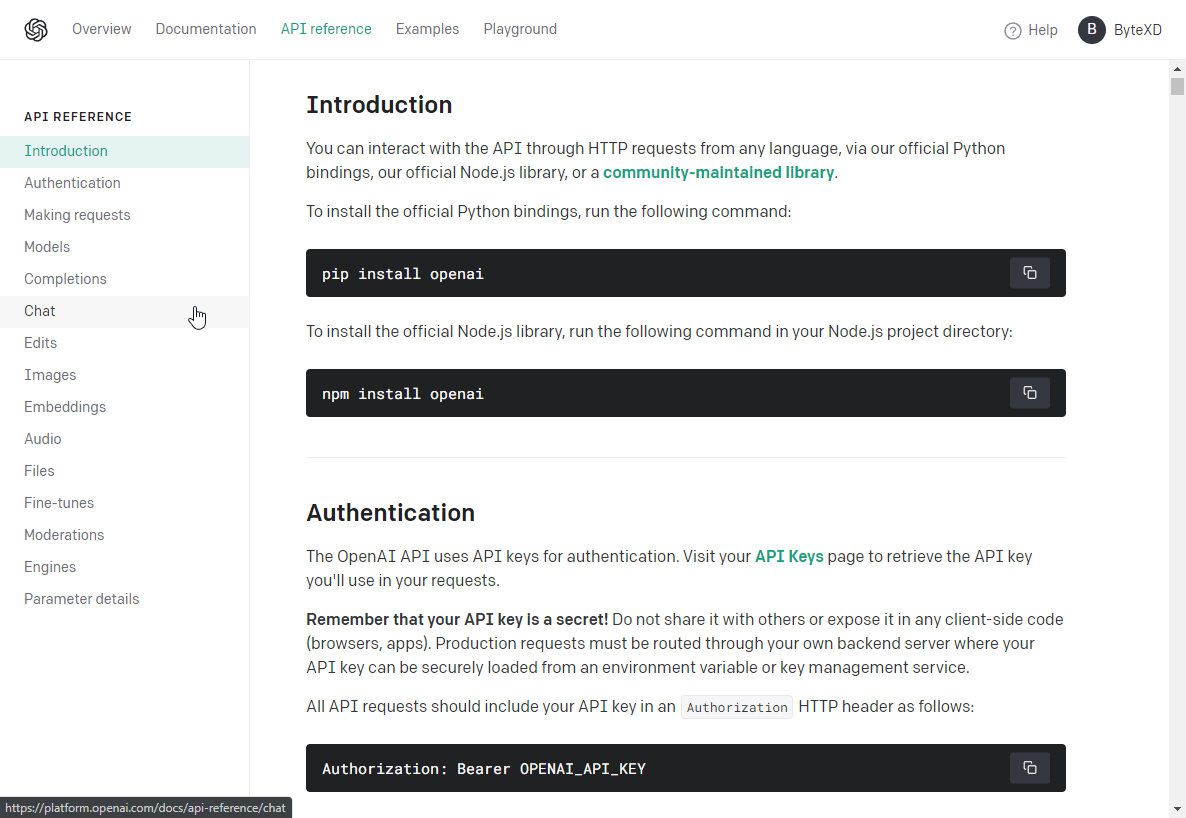This screenshot has width=1186, height=818.
Task: Navigate to the Embeddings section
Action: [x=65, y=407]
